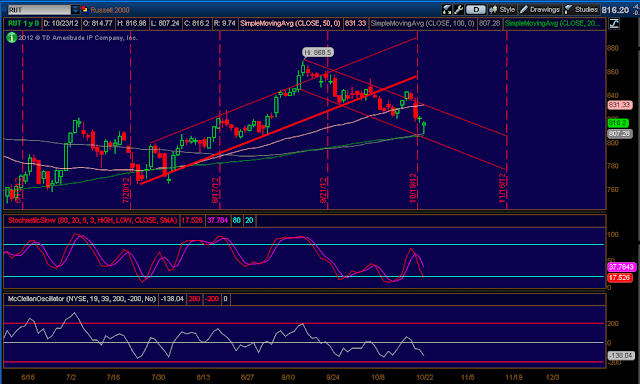The width and height of the screenshot is (640, 384).
Task: Select the SimpleMovingAvg (CLOSE, 100, 0) label
Action: pos(422,24)
